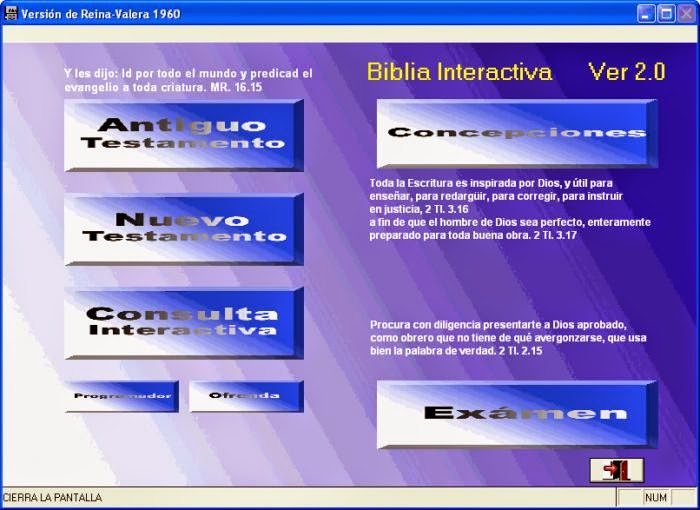Start the Exámen quiz
The height and width of the screenshot is (510, 700).
point(517,415)
